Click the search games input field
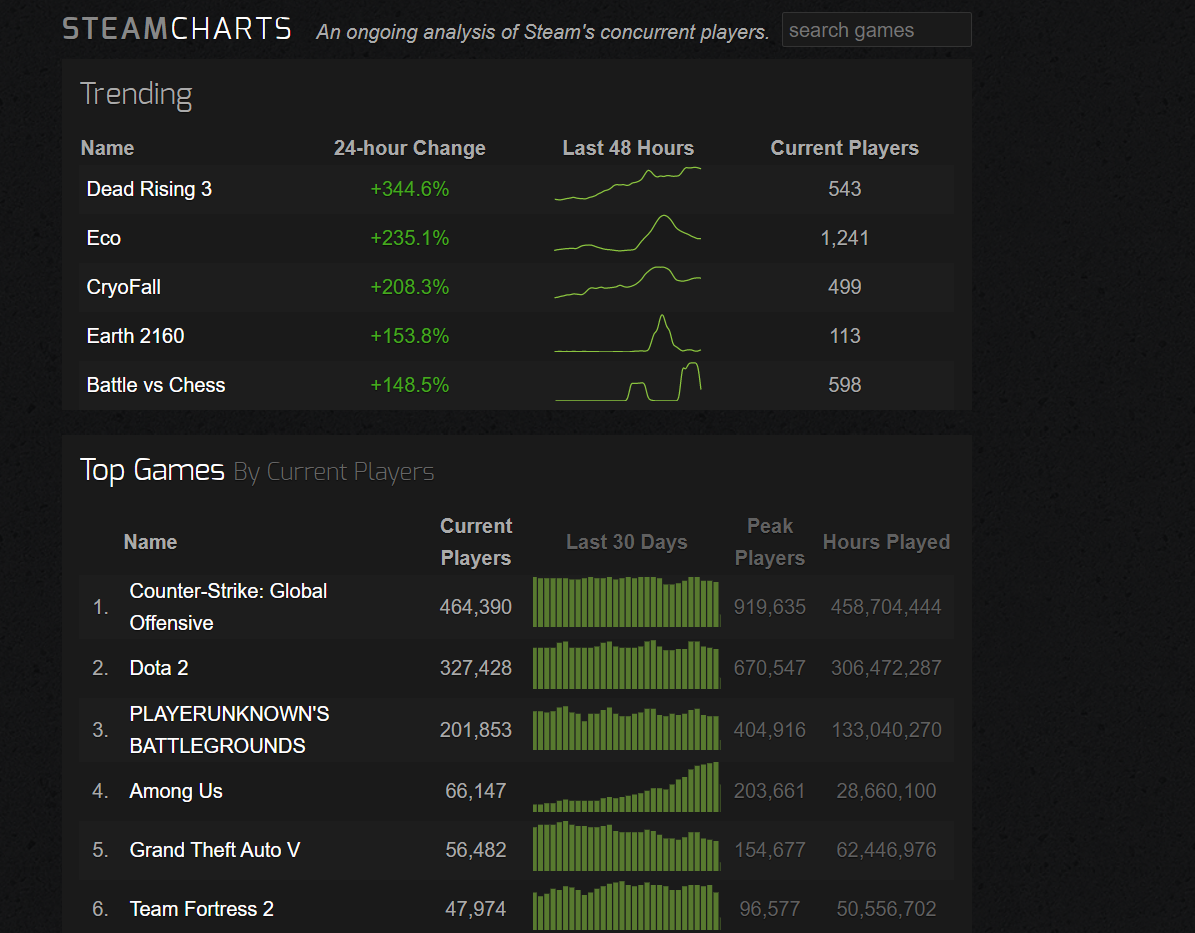The image size is (1195, 933). click(x=876, y=29)
